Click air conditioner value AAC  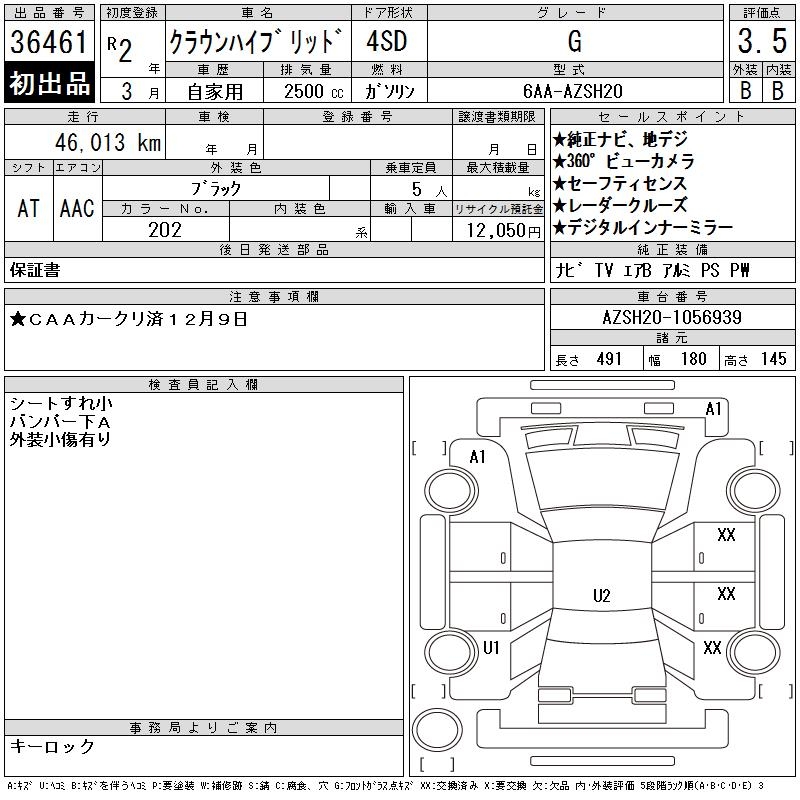77,208
